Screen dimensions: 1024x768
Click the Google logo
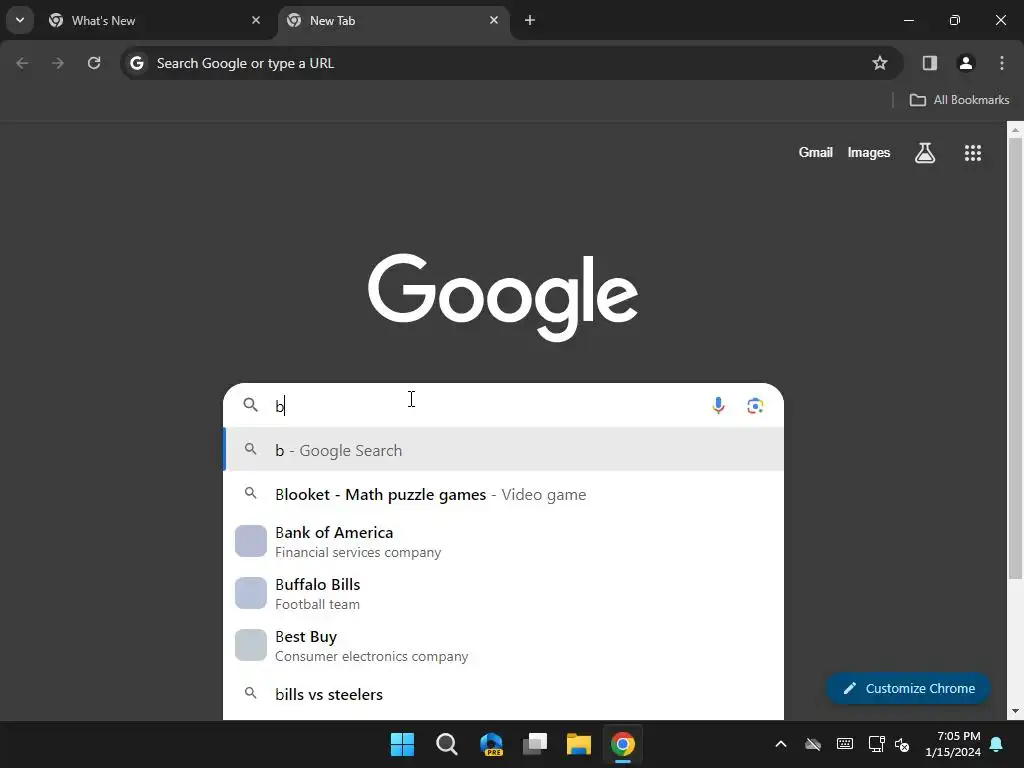tap(503, 297)
